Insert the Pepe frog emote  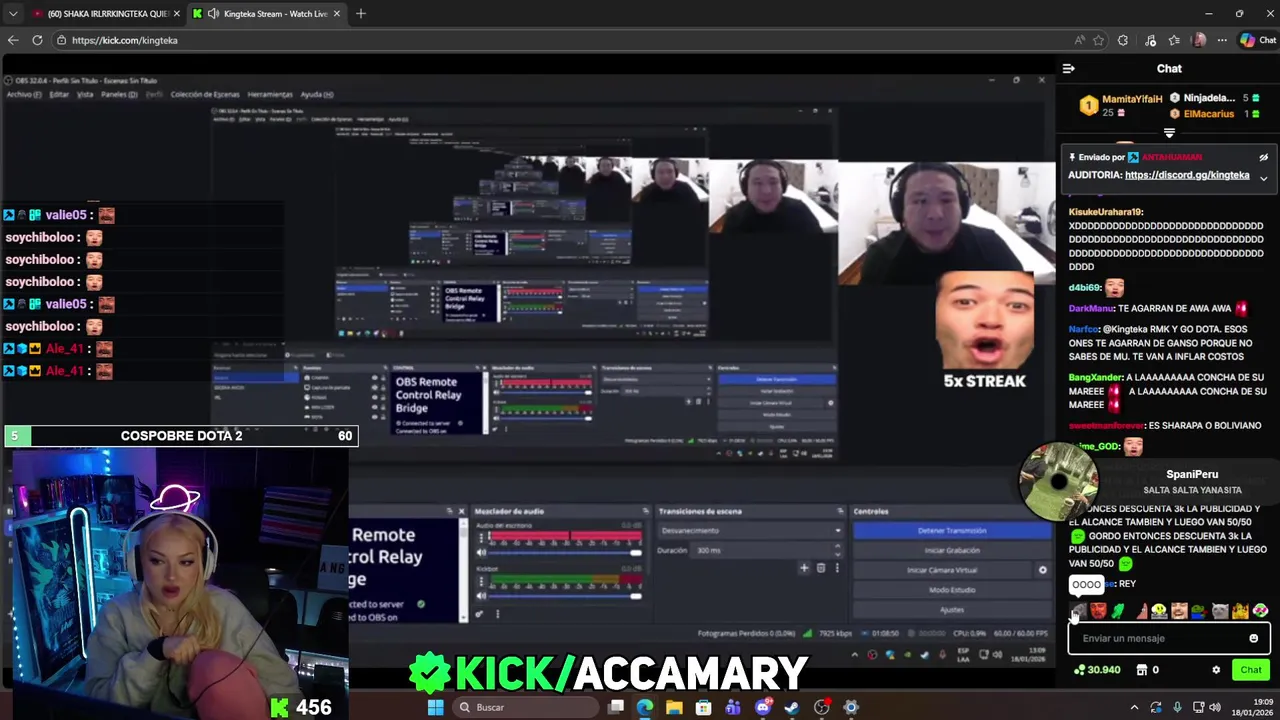click(1199, 611)
